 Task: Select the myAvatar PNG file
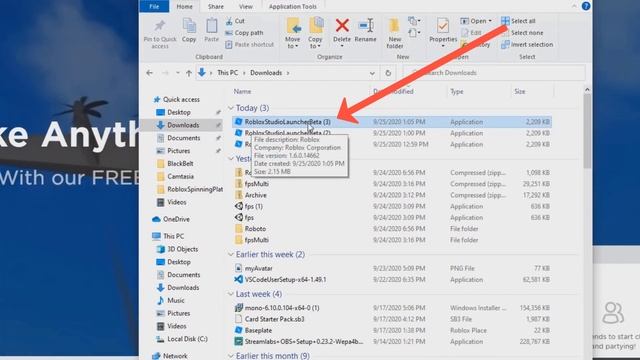coord(258,269)
